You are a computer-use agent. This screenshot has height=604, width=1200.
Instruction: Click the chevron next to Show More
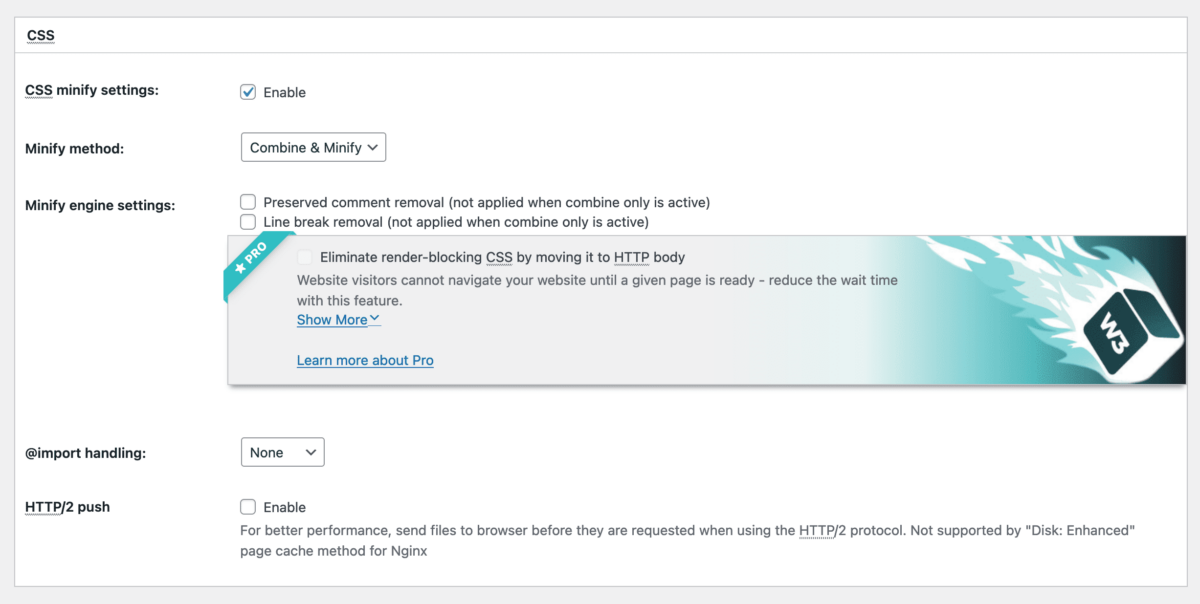(374, 319)
